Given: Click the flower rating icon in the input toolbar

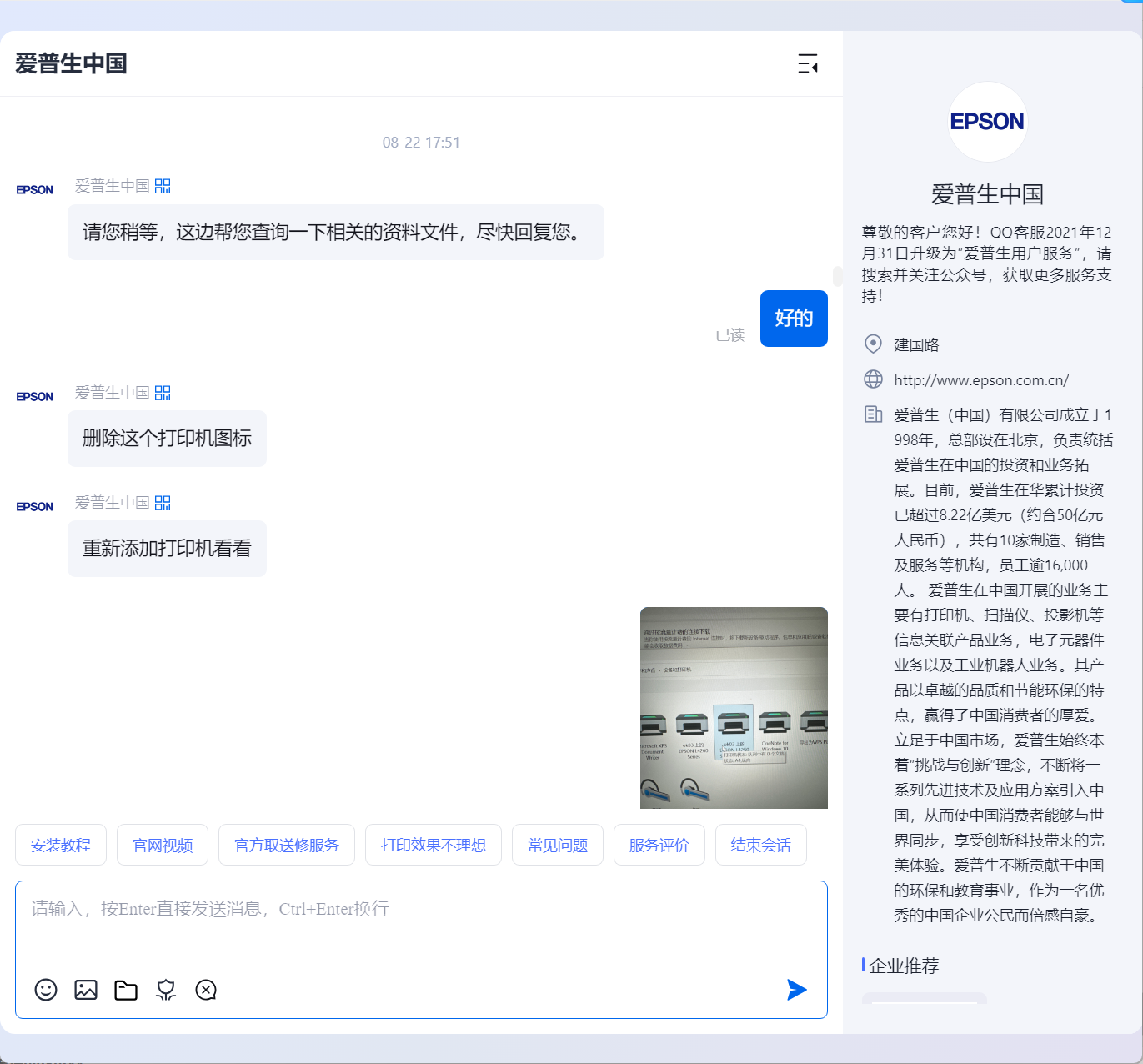Looking at the screenshot, I should (x=166, y=990).
